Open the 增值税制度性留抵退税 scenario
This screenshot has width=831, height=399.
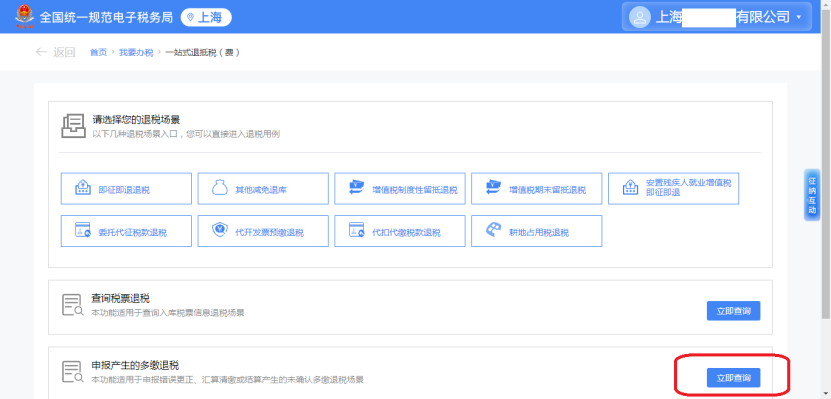tap(400, 189)
